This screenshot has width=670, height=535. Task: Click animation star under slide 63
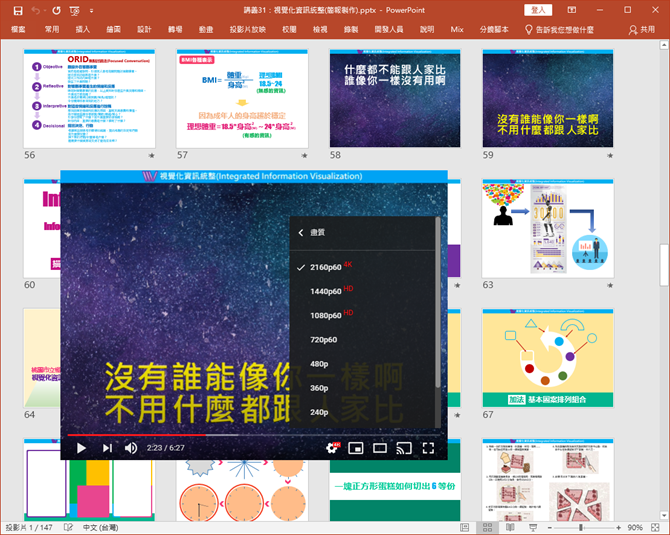pyautogui.click(x=610, y=285)
